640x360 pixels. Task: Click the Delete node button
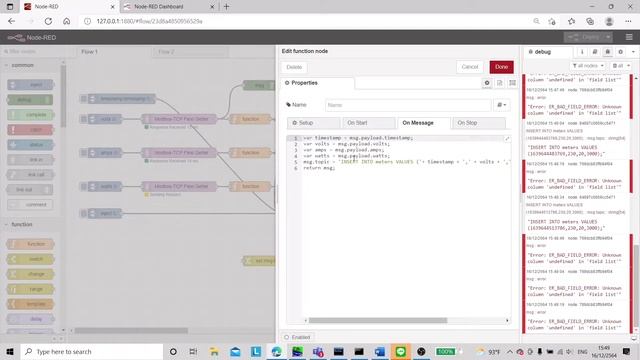294,67
